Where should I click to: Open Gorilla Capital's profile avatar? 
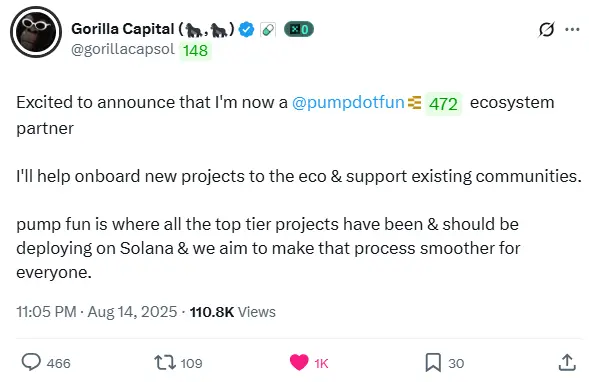click(x=36, y=32)
